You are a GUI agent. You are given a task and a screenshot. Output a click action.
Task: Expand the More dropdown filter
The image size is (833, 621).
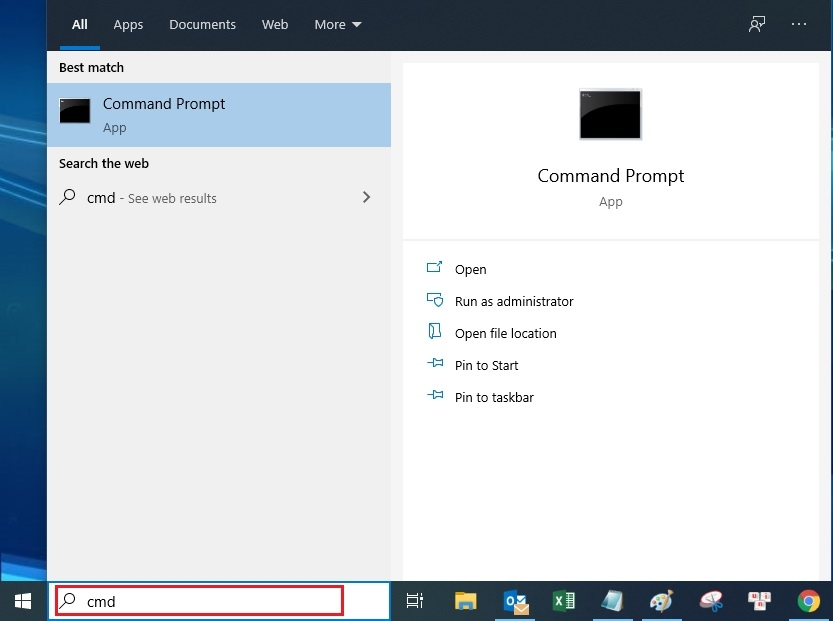(x=337, y=24)
